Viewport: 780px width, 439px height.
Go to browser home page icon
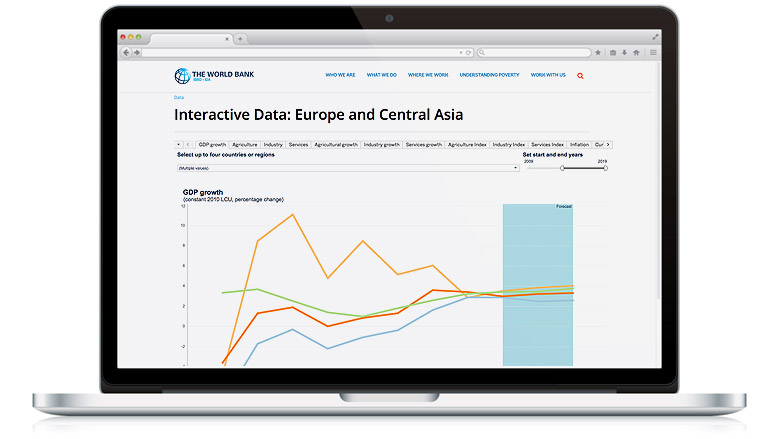pos(638,52)
